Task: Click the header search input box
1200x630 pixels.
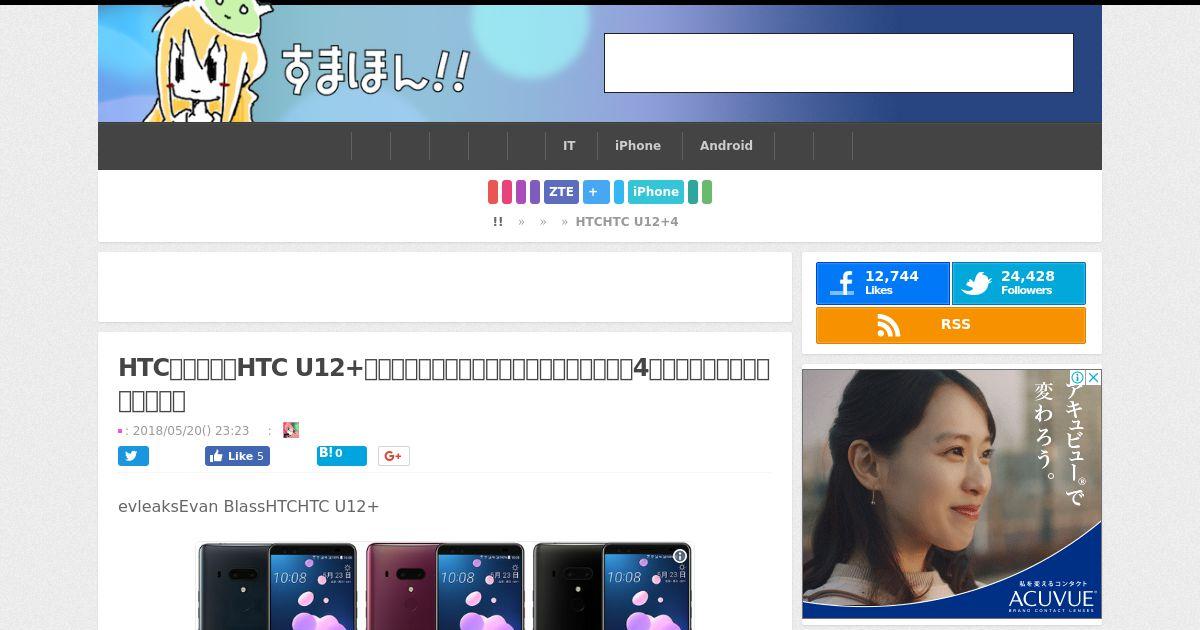Action: pos(839,63)
